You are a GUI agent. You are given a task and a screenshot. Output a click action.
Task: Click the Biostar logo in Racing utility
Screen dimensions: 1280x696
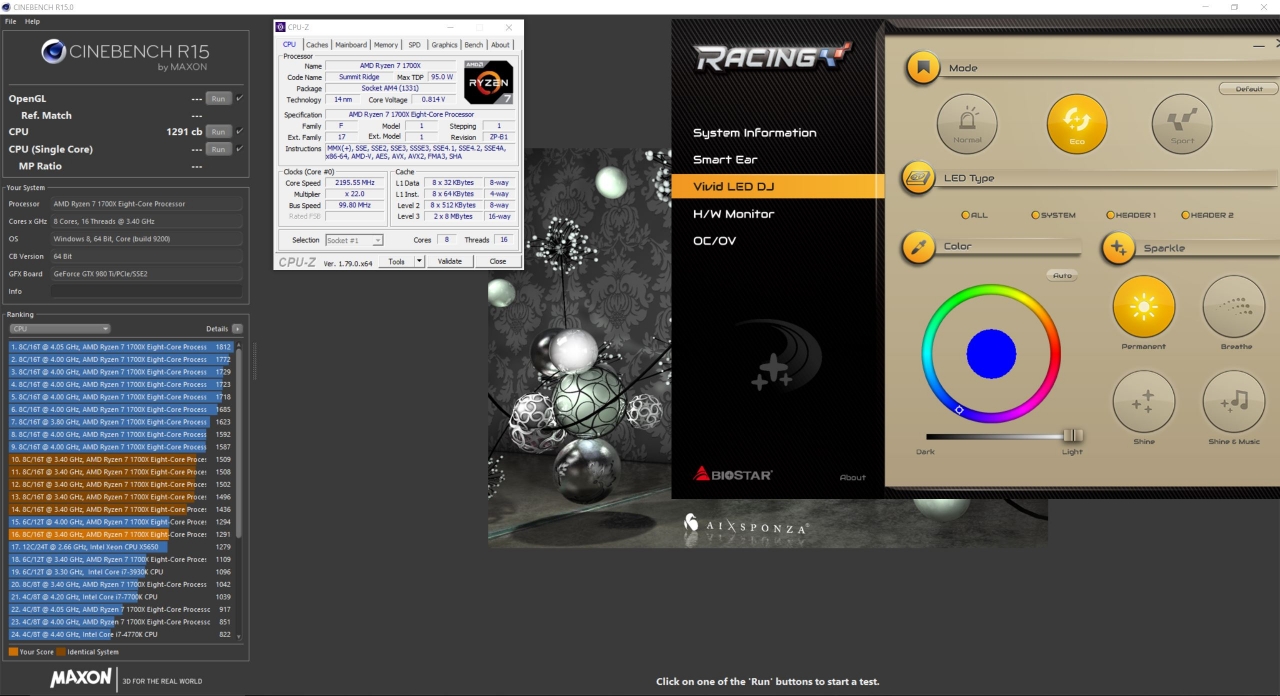coord(733,474)
